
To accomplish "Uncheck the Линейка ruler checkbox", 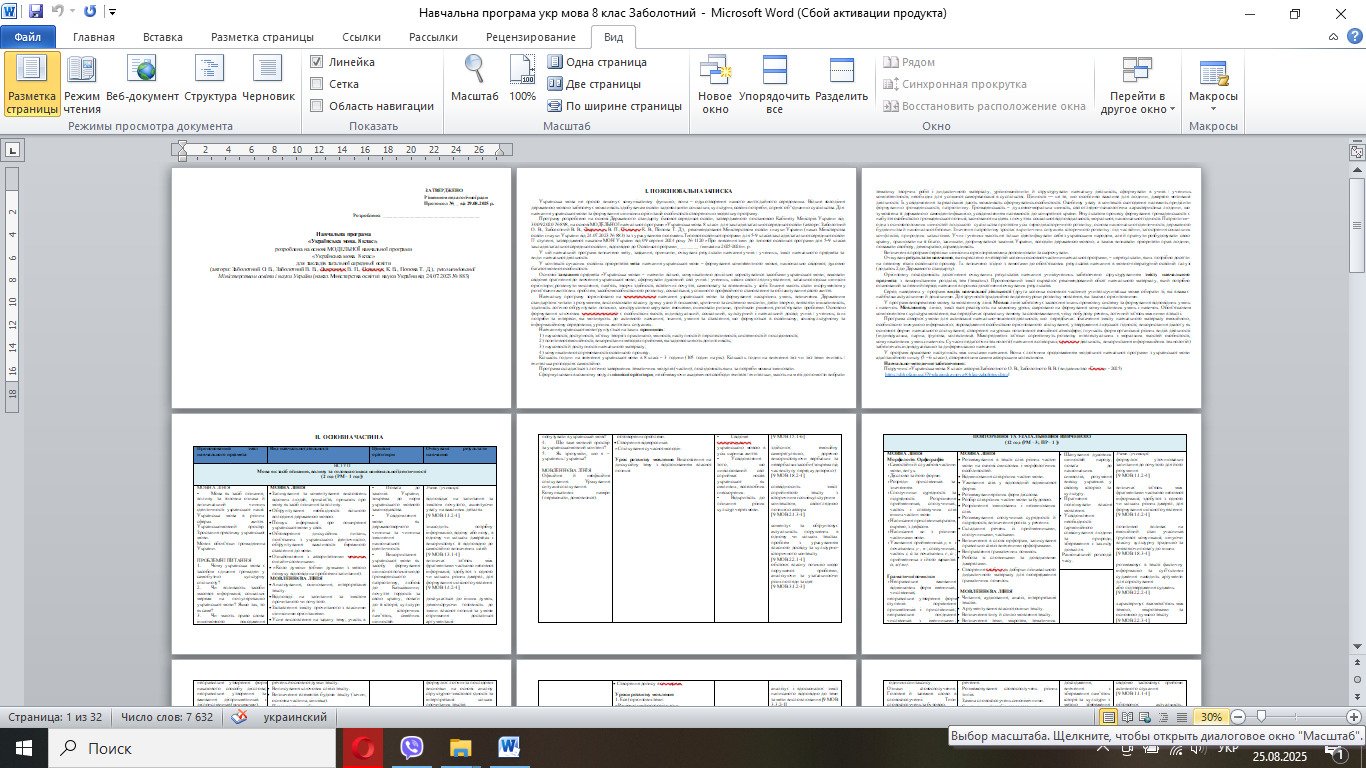I will pyautogui.click(x=317, y=62).
